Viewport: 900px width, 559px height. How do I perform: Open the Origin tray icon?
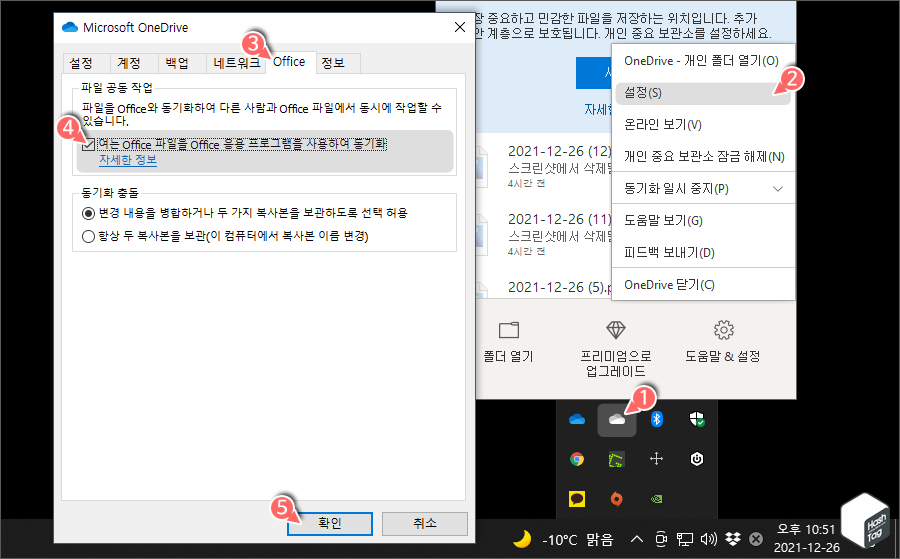[x=616, y=499]
